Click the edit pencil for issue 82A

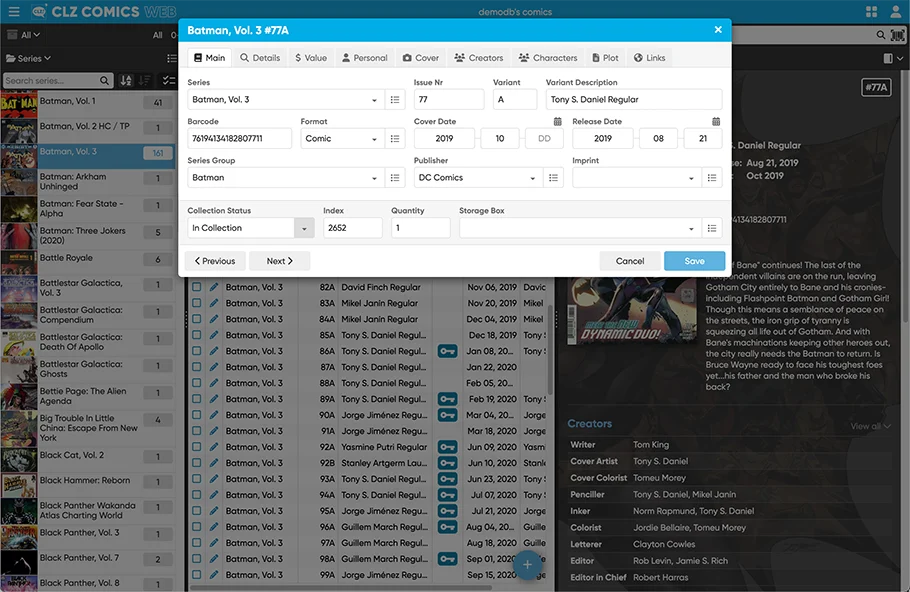click(x=214, y=287)
